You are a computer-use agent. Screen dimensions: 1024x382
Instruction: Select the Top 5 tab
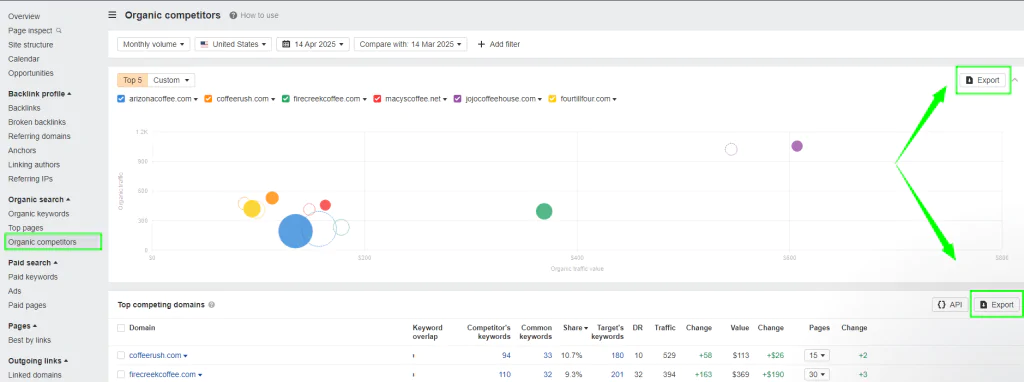coord(133,80)
